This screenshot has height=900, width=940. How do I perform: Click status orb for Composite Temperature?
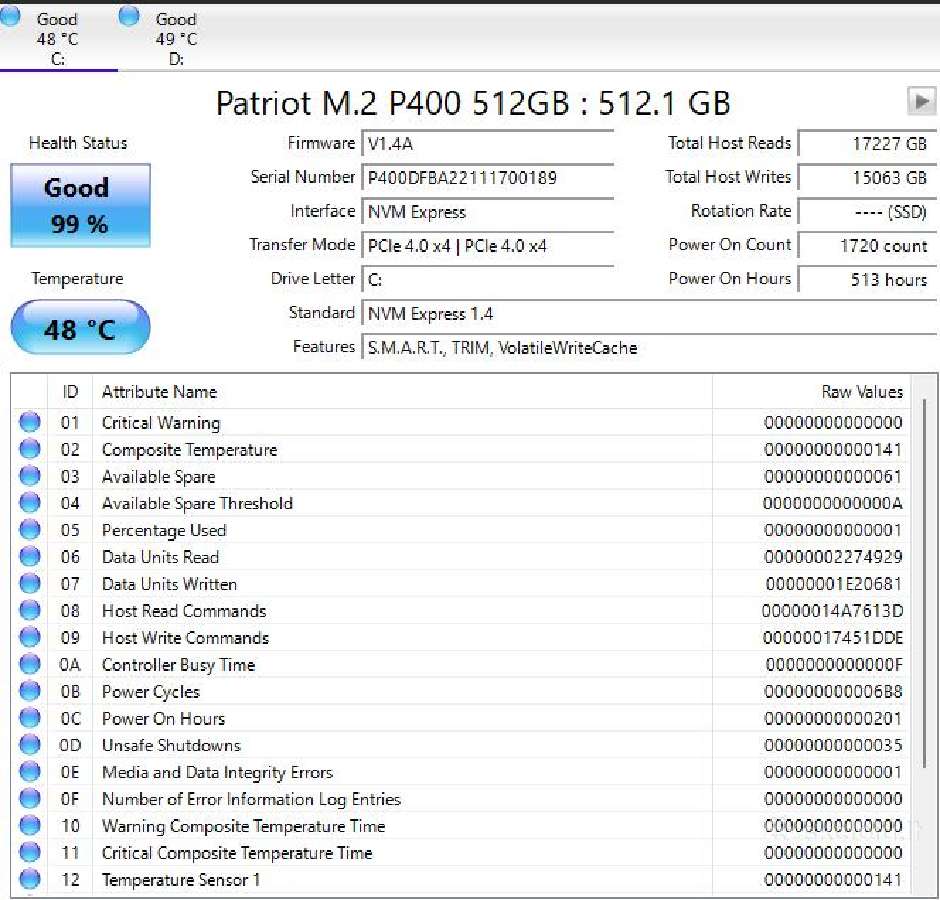tap(29, 449)
